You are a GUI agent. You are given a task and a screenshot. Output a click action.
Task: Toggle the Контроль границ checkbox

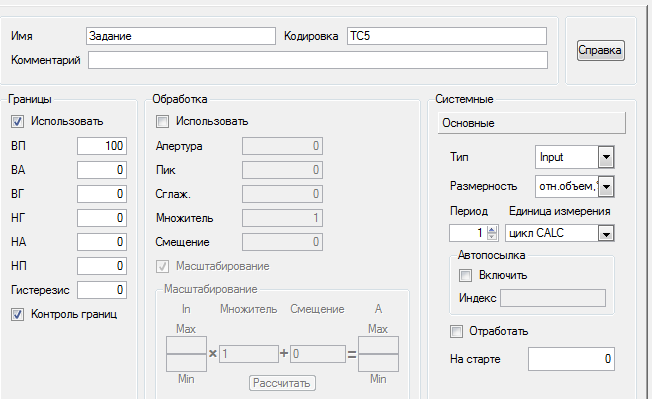tap(17, 315)
